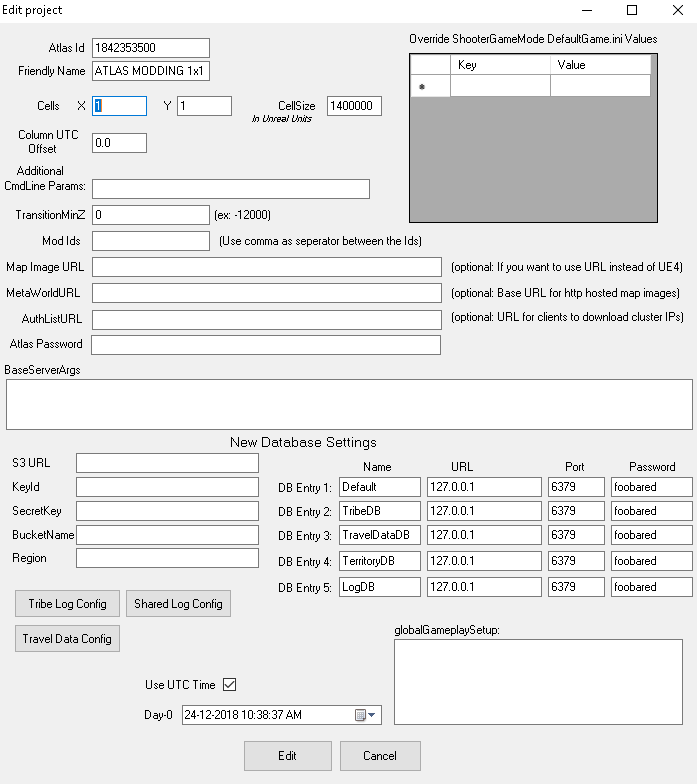The image size is (697, 784).
Task: Maximize the Edit project window
Action: [632, 10]
